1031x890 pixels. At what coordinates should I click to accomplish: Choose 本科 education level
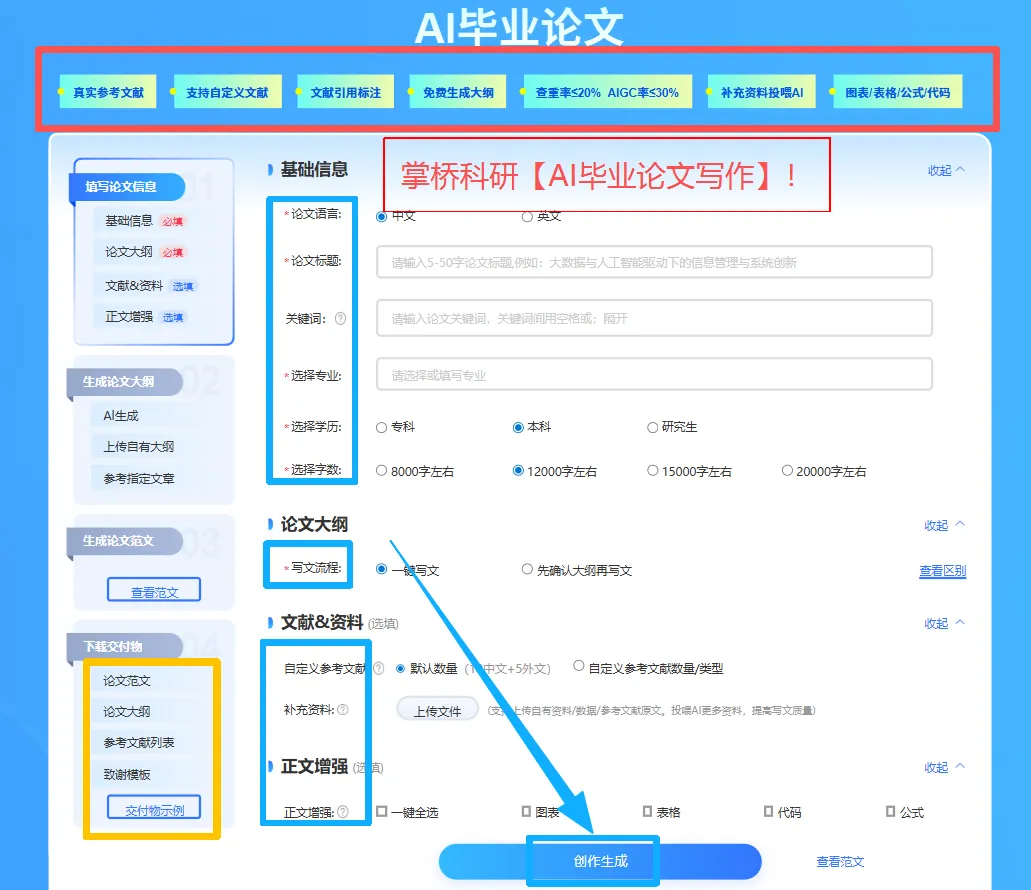point(518,427)
